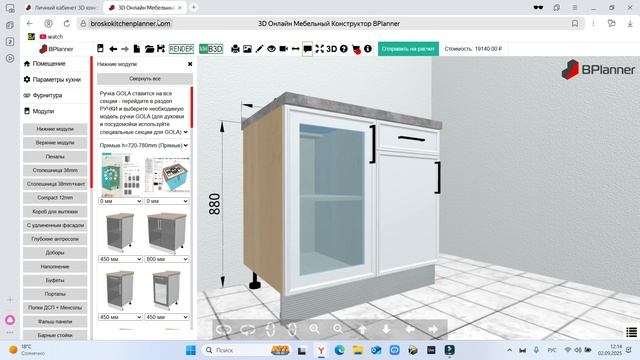Switch to the Личный кабинет browser tab
Image resolution: width=640 pixels, height=360 pixels.
click(x=60, y=8)
